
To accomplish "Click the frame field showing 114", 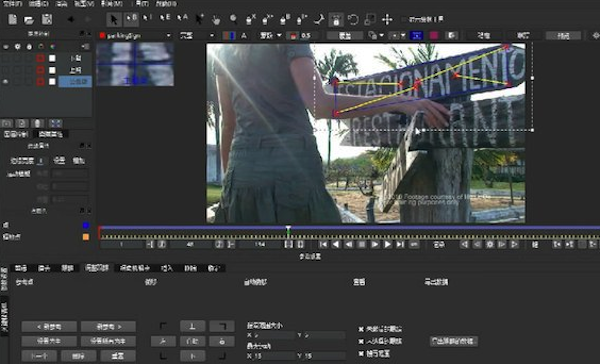I will click(x=260, y=244).
